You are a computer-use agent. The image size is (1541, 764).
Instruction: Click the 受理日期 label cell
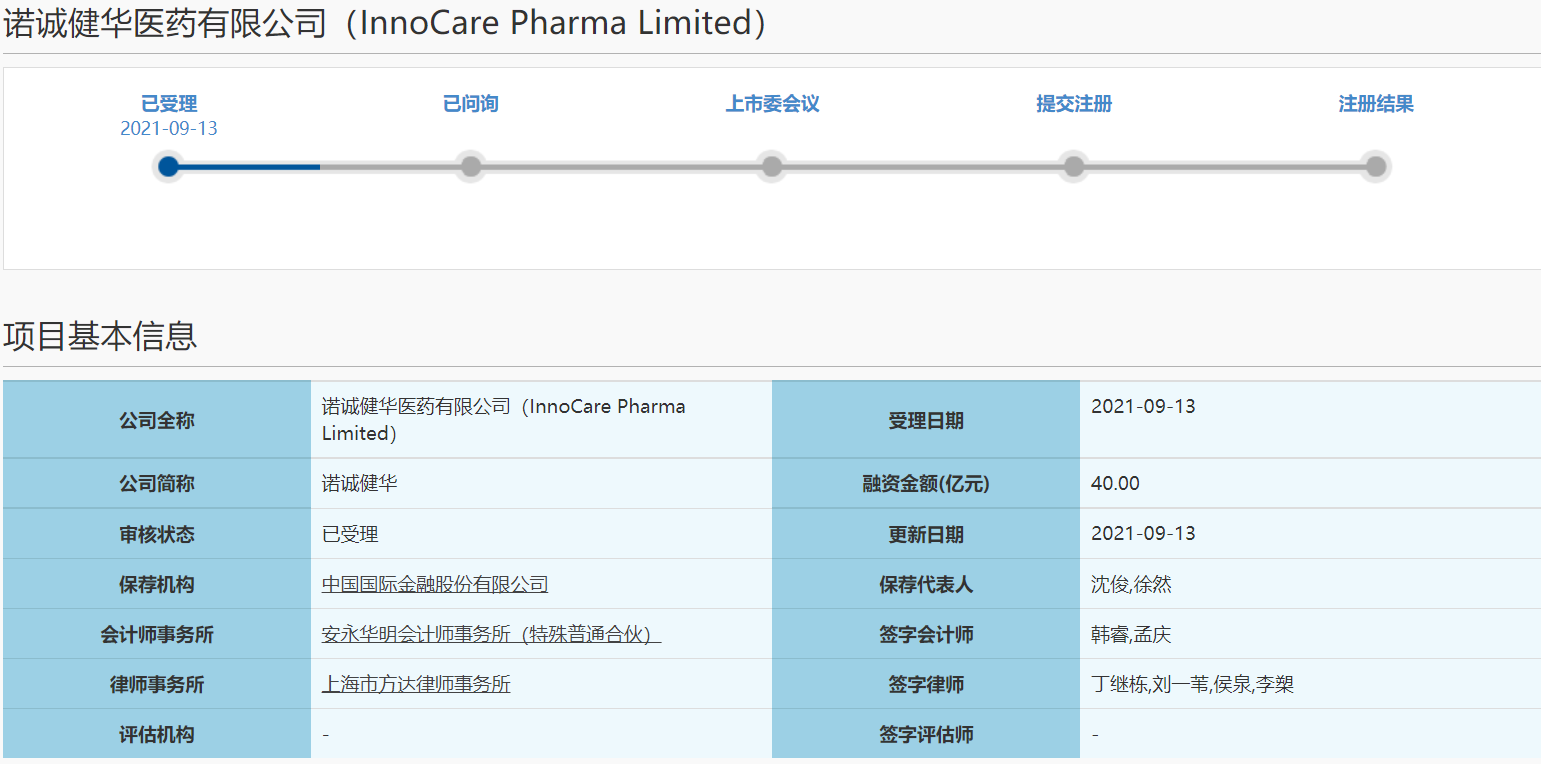point(926,420)
